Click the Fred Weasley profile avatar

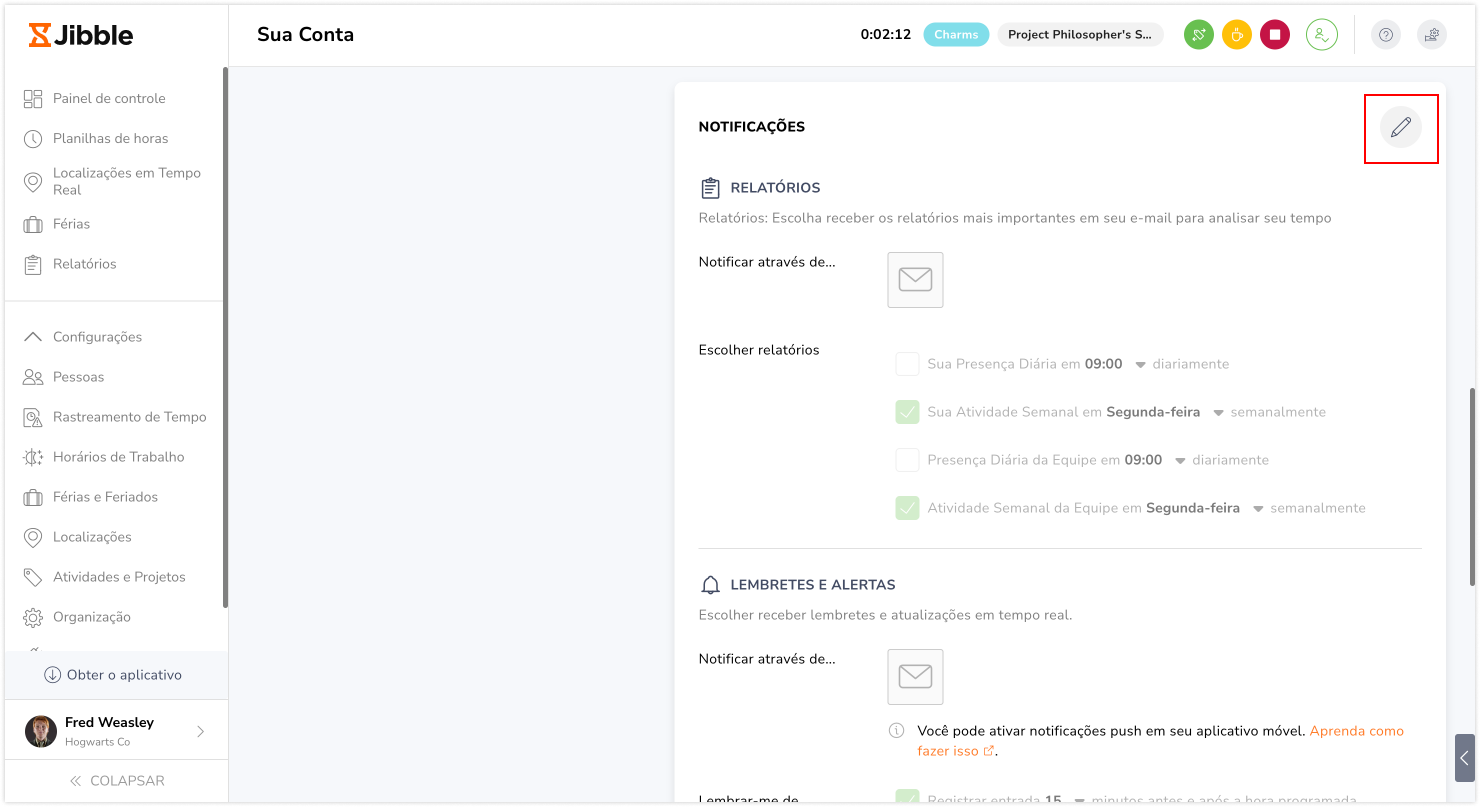(x=41, y=731)
